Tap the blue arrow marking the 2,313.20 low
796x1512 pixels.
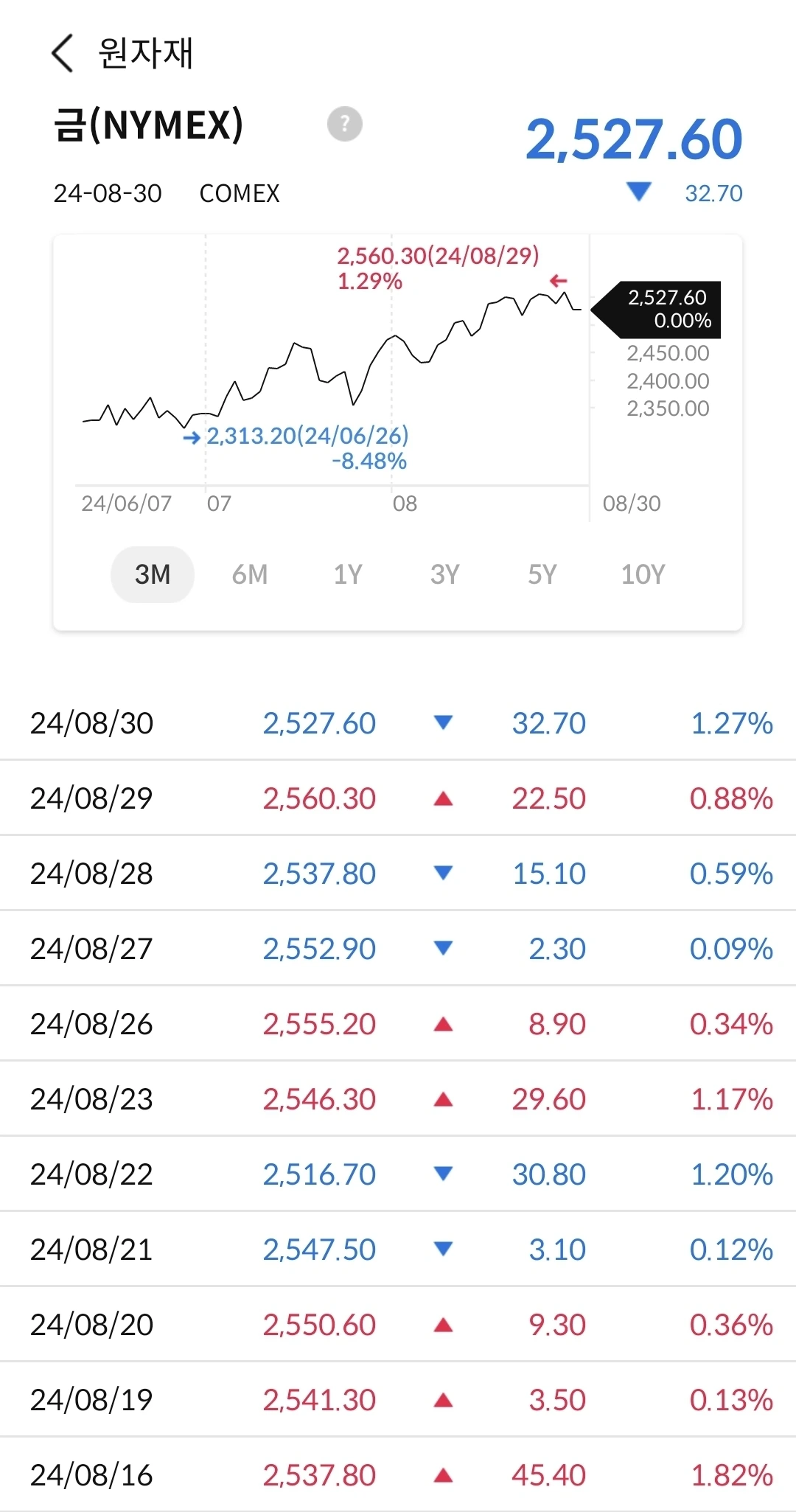pos(192,438)
